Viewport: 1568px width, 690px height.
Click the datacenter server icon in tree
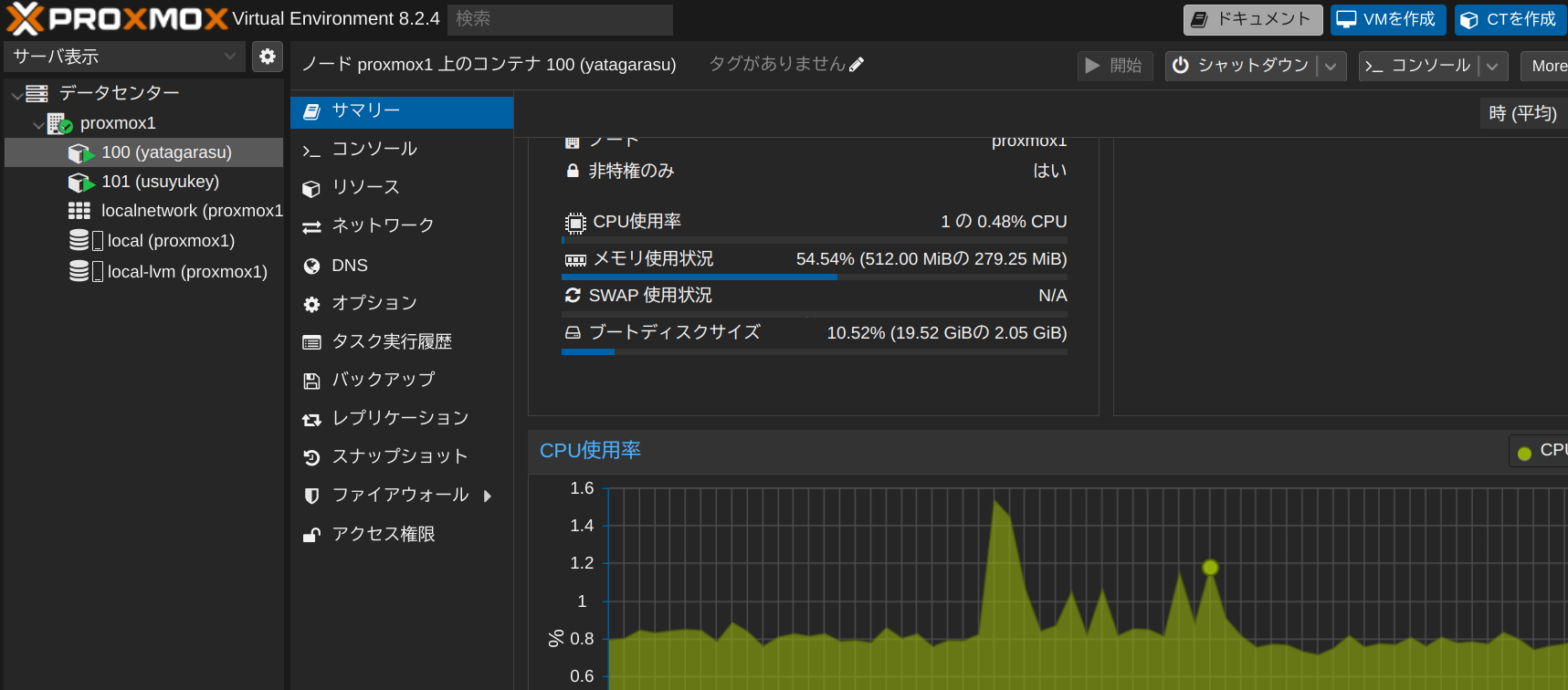pos(37,93)
